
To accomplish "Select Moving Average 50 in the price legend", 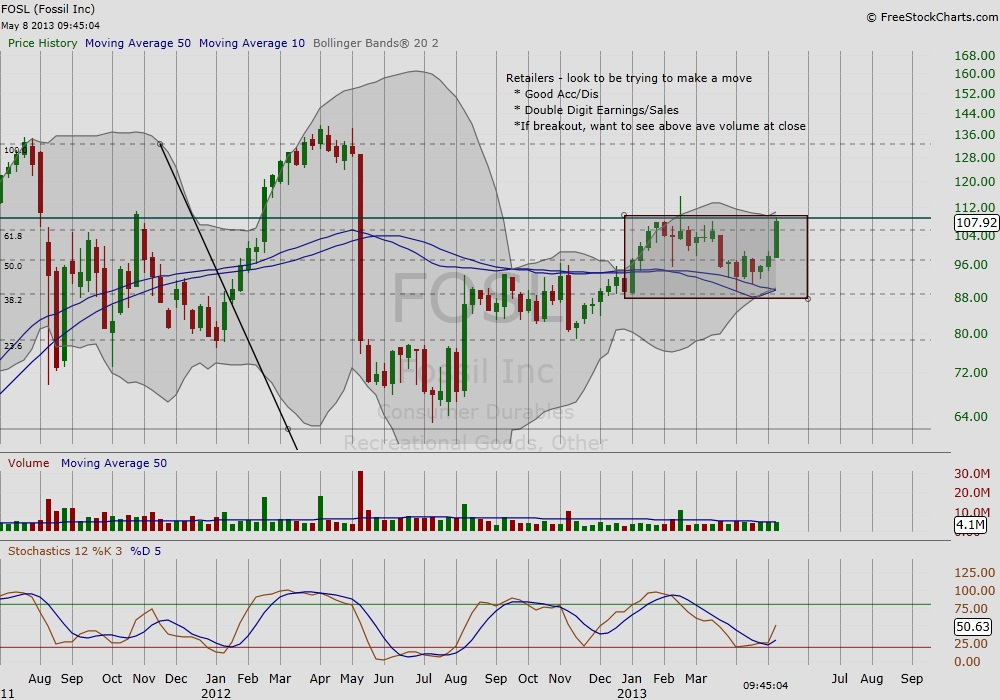I will pyautogui.click(x=138, y=43).
